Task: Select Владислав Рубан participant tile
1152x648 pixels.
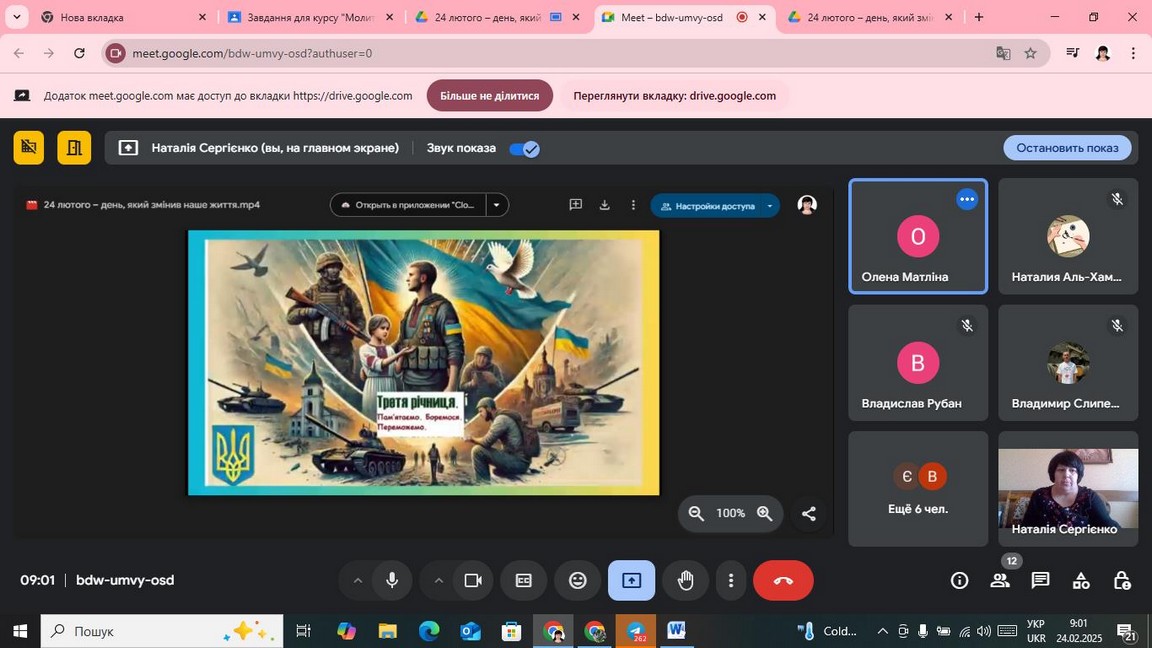Action: click(918, 363)
